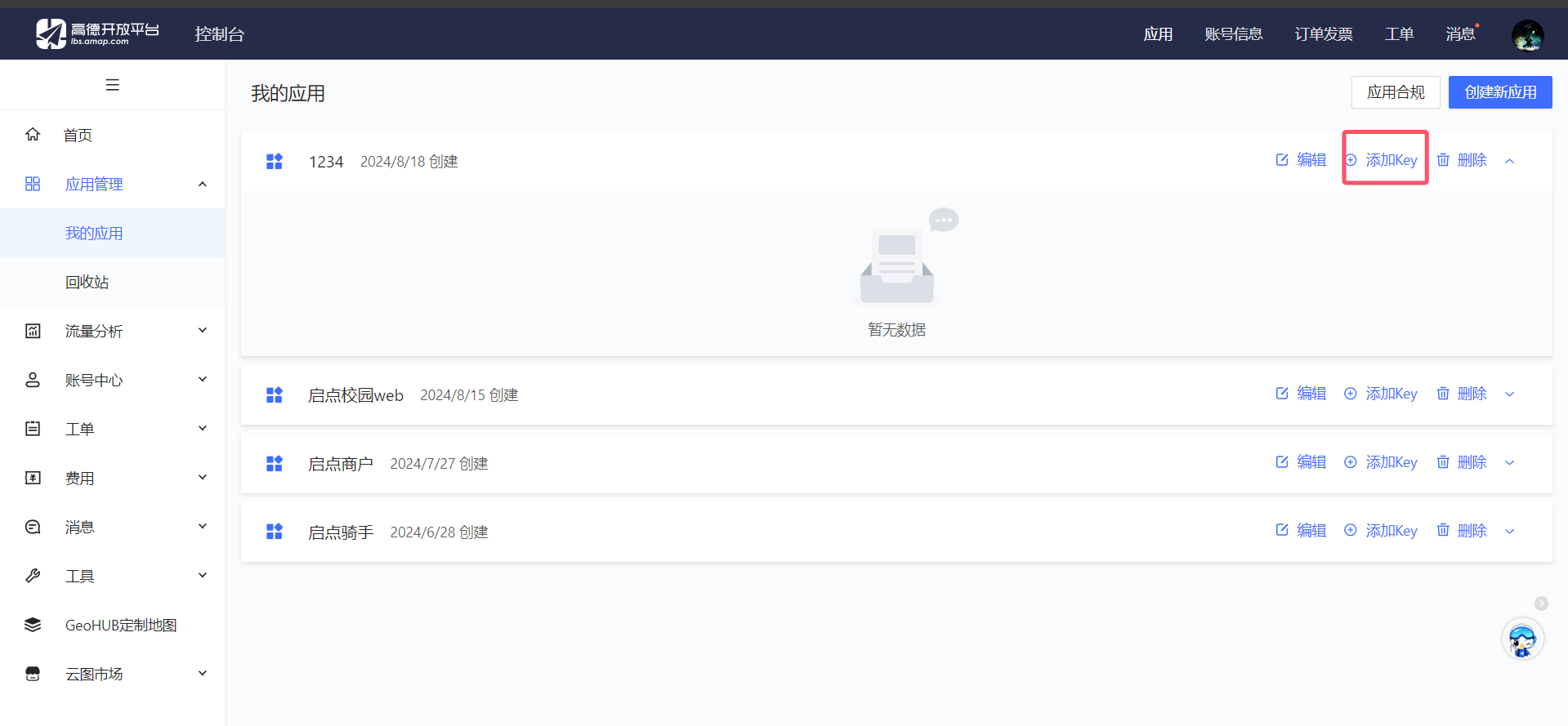Screen dimensions: 1568x726
Task: Expand the 启点骑手 application row
Action: click(1510, 532)
